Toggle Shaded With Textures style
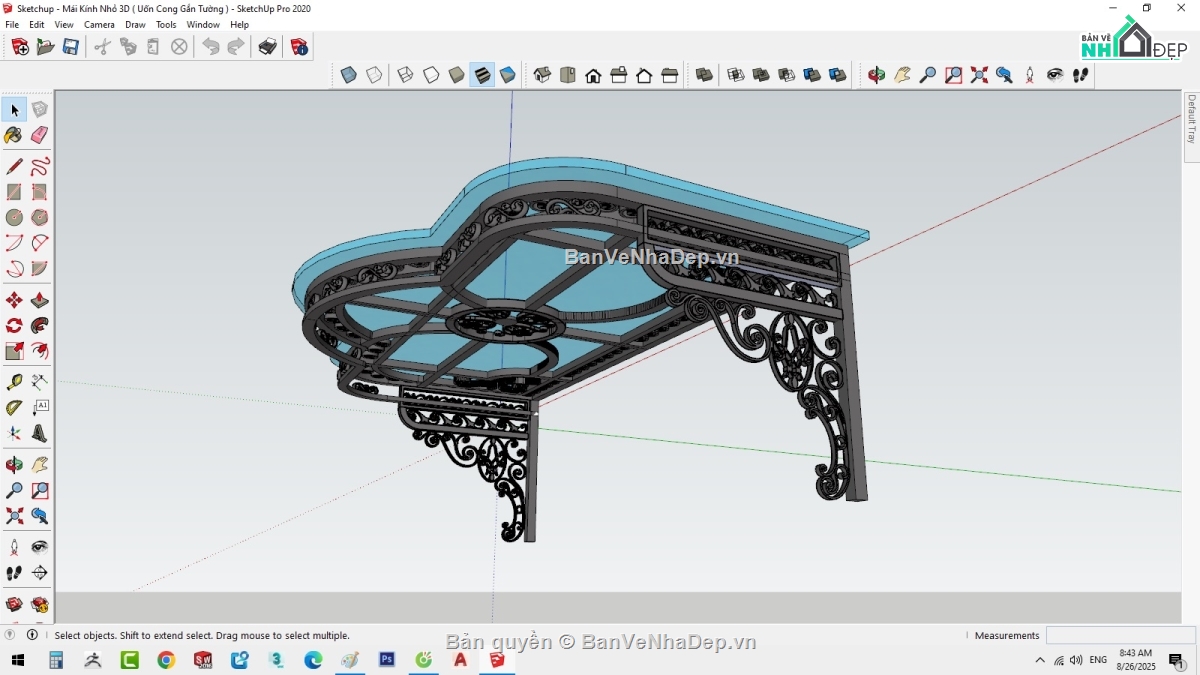This screenshot has height=675, width=1200. [483, 74]
